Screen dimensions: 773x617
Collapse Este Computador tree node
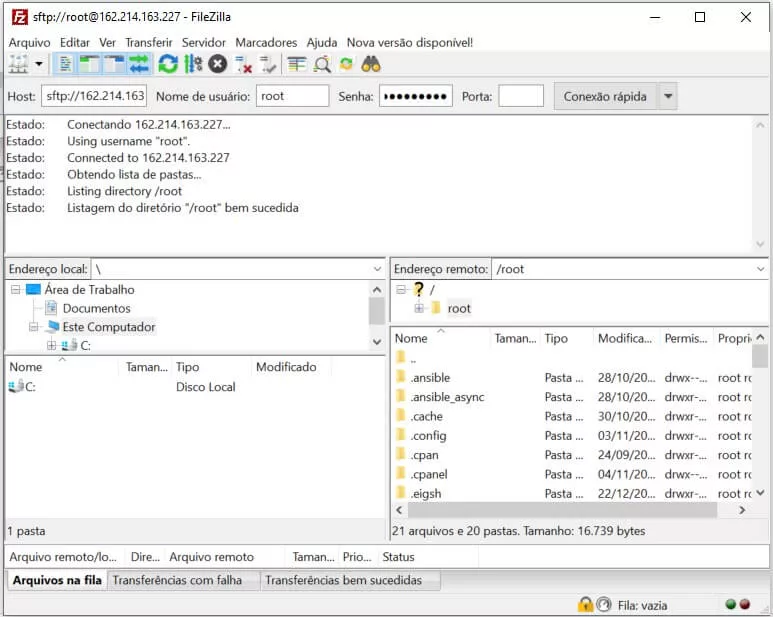[x=34, y=327]
